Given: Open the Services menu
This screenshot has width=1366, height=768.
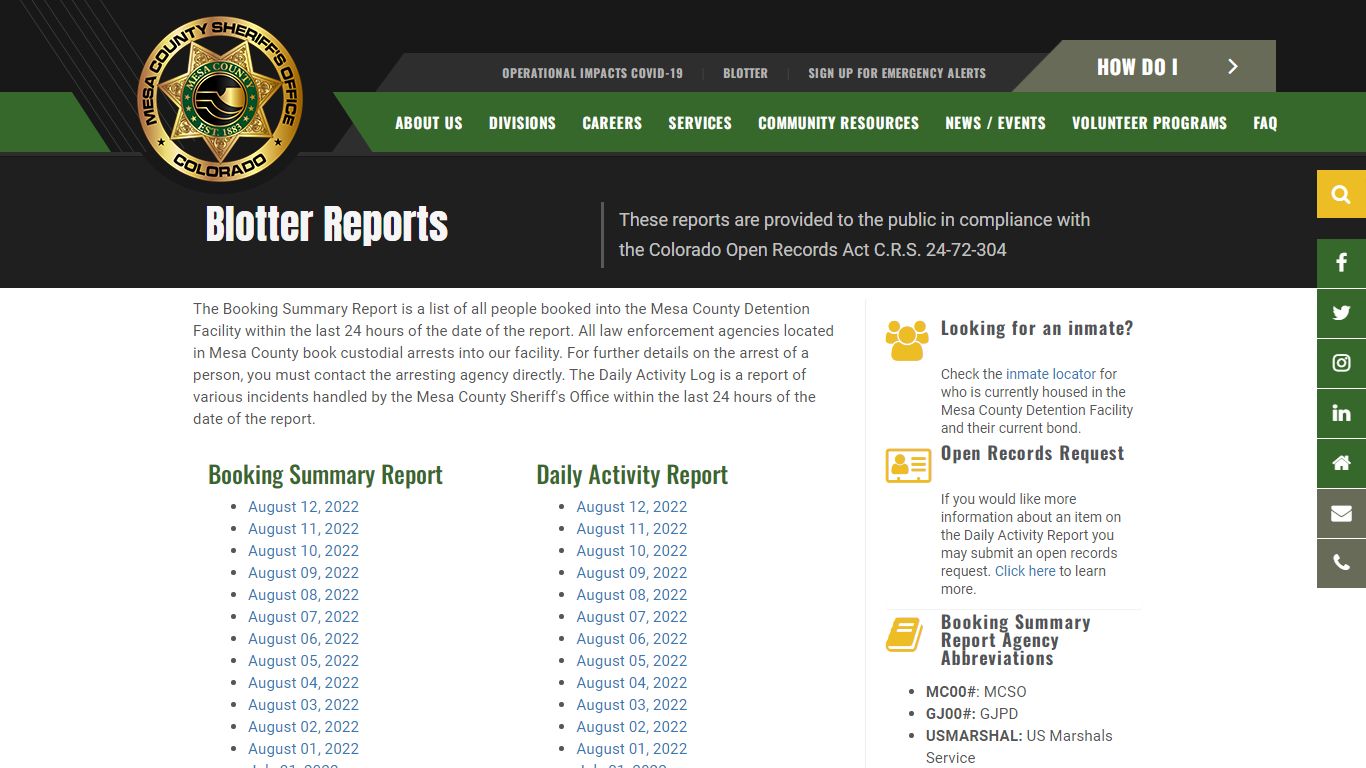Looking at the screenshot, I should (x=700, y=123).
